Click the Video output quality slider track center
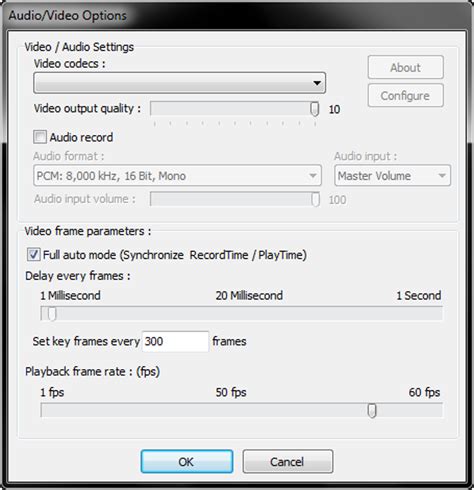 (x=235, y=109)
